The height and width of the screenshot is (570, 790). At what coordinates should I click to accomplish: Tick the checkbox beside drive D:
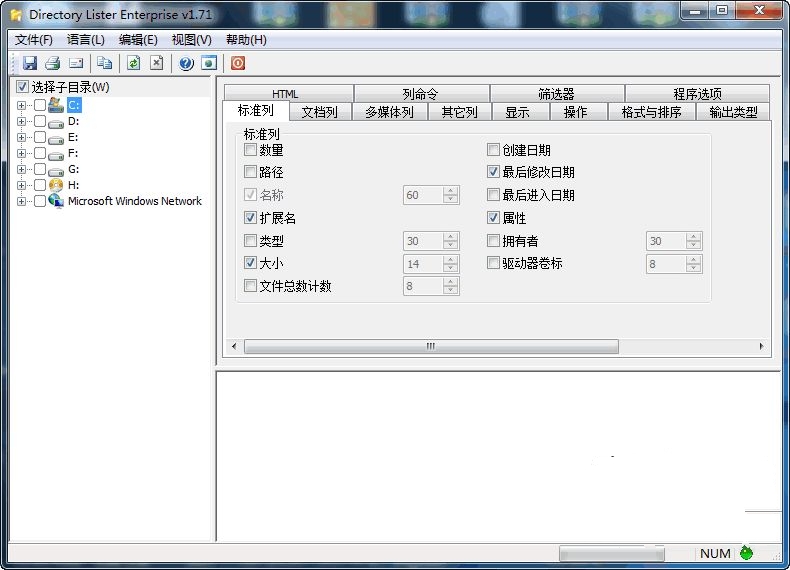coord(40,121)
